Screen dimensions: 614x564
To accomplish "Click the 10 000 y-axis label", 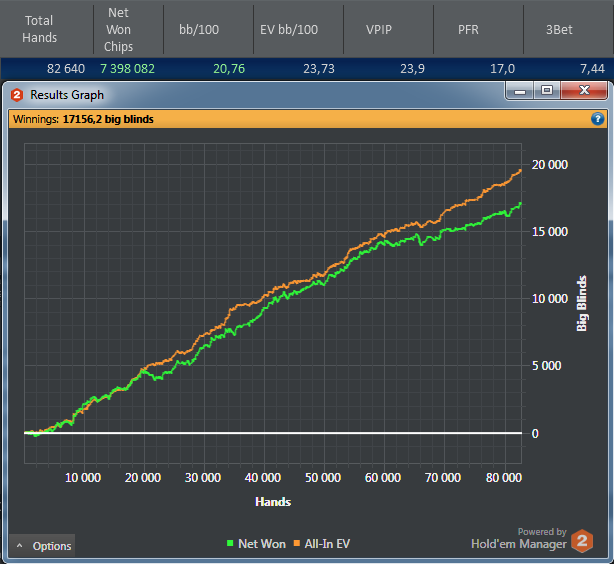I will (x=550, y=299).
